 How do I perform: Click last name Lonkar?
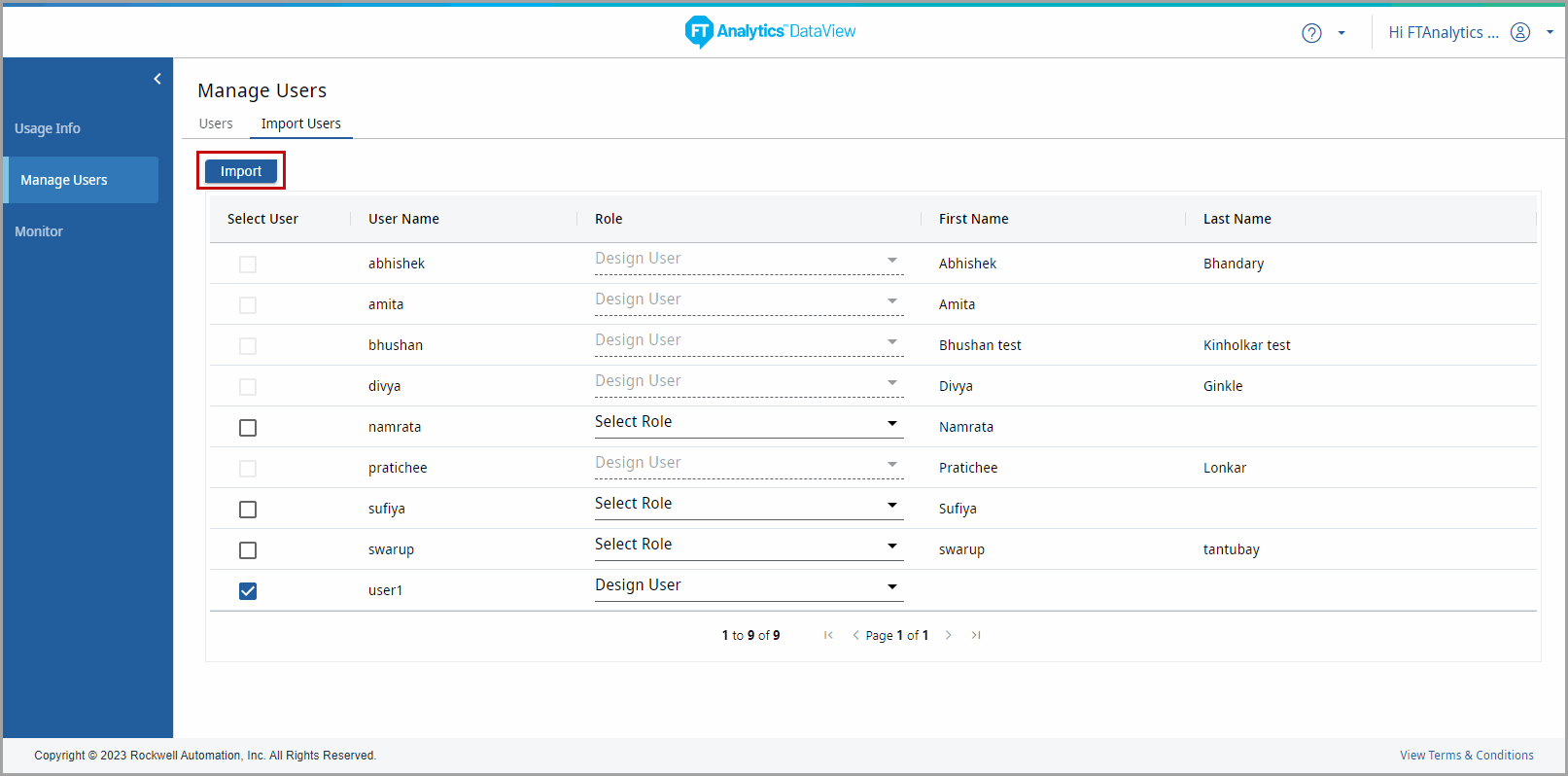[x=1225, y=468]
